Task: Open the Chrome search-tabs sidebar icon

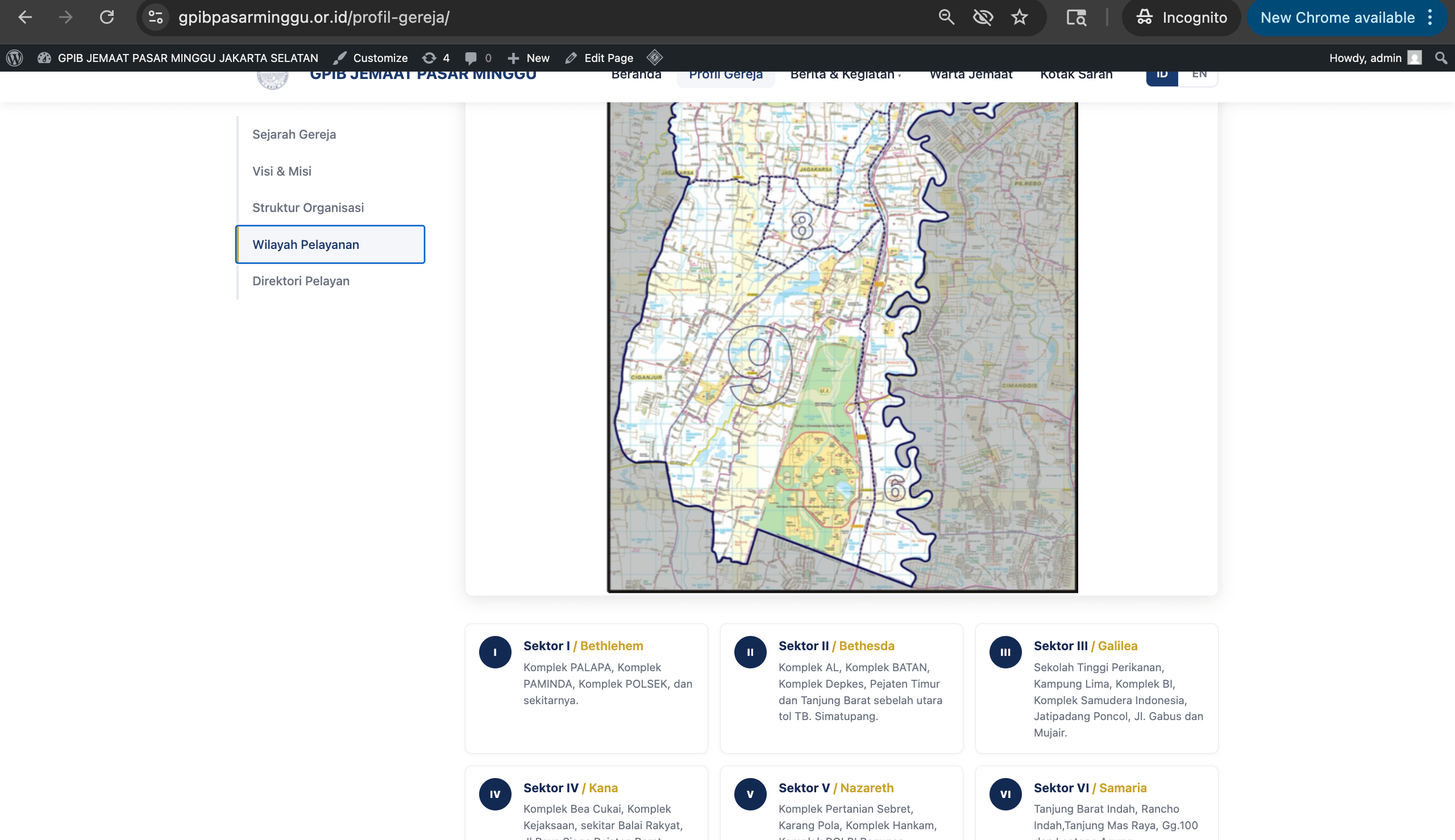Action: 1076,17
